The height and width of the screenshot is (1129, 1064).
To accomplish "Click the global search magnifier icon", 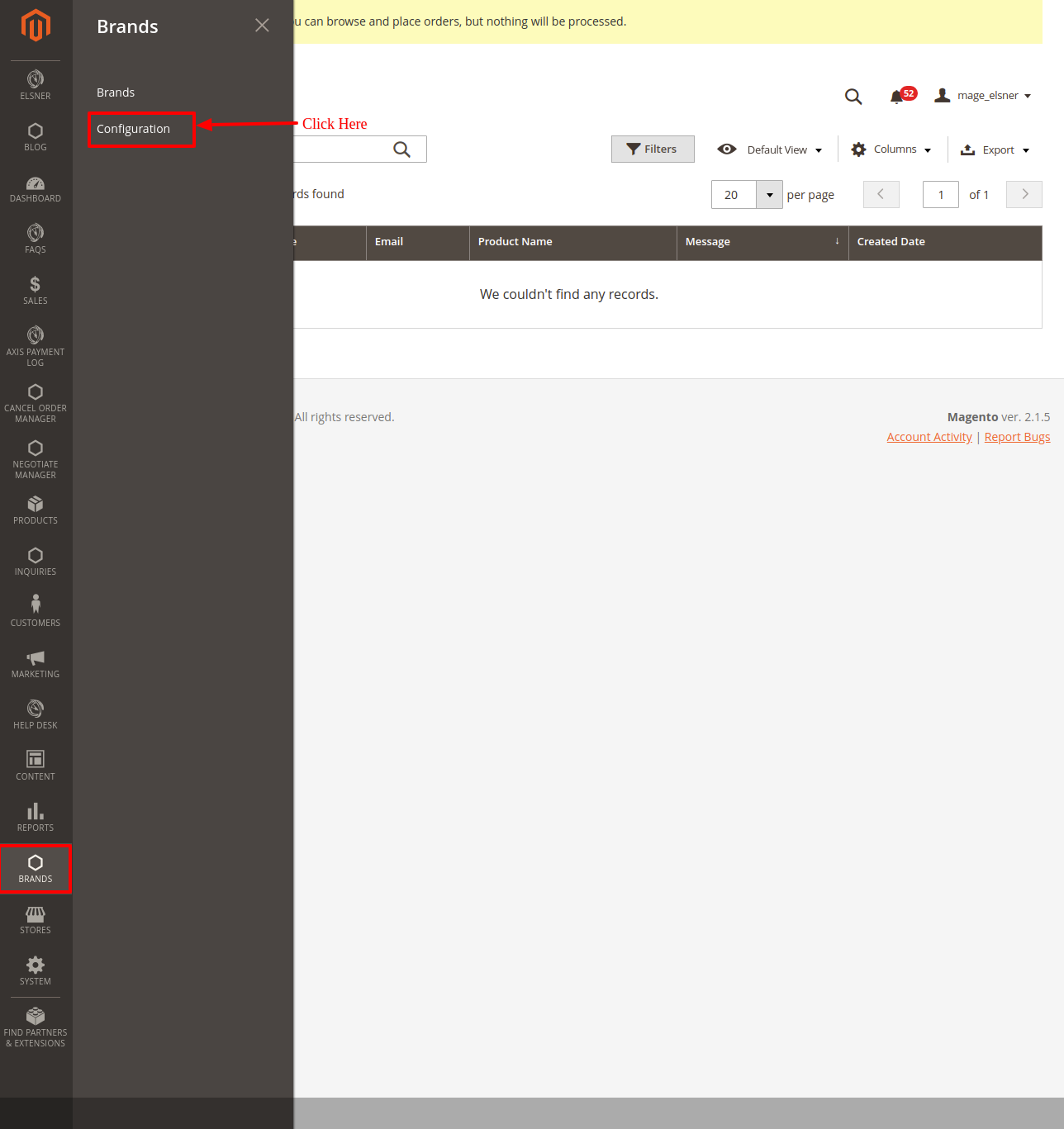I will coord(853,97).
